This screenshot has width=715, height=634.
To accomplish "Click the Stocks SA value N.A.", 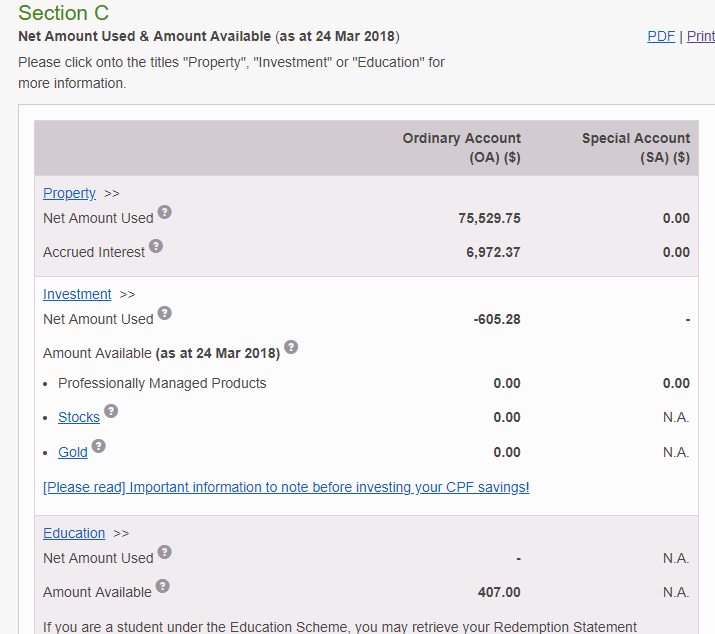I will [676, 417].
